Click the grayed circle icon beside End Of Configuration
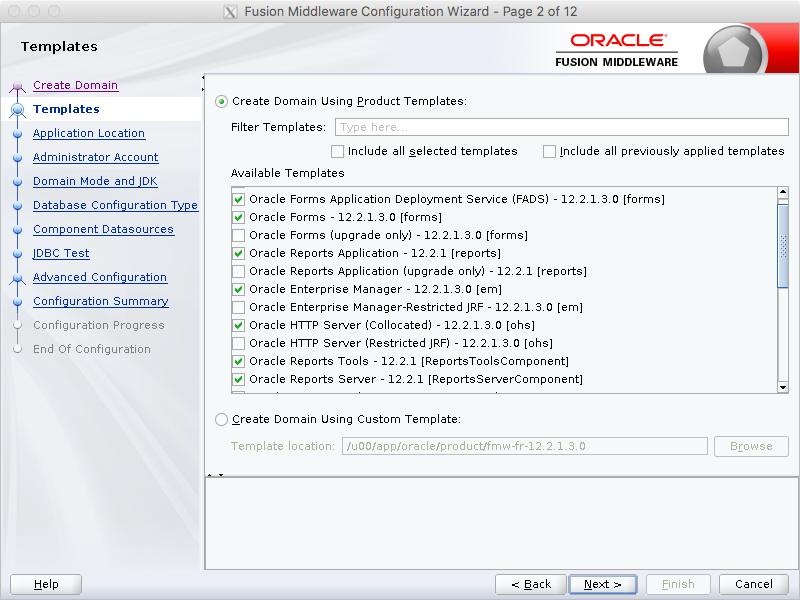This screenshot has height=600, width=800. tap(18, 349)
